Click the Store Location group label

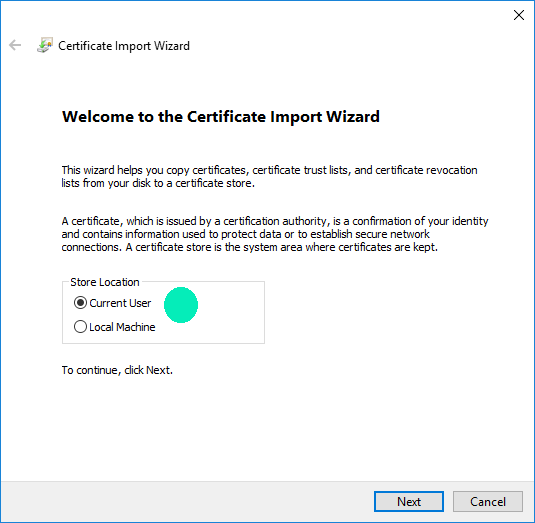tap(105, 282)
